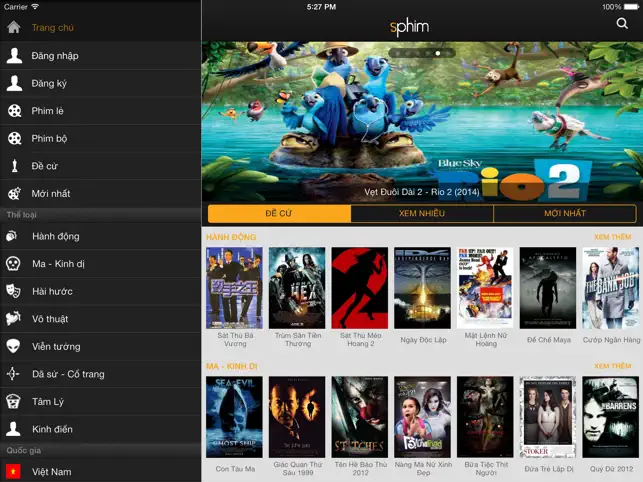Tap the battery indicator in status bar

click(x=632, y=7)
